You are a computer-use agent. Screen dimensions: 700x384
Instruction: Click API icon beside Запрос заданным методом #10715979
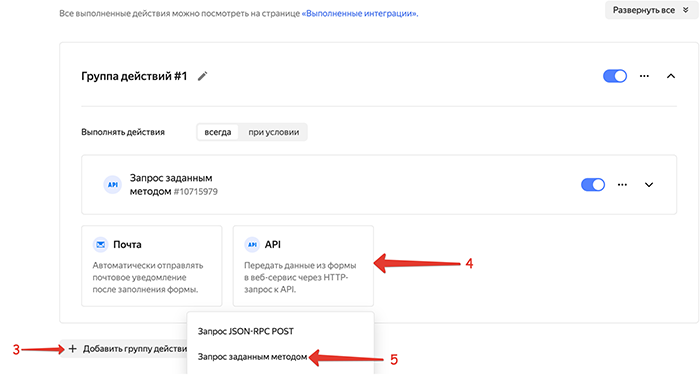click(112, 184)
